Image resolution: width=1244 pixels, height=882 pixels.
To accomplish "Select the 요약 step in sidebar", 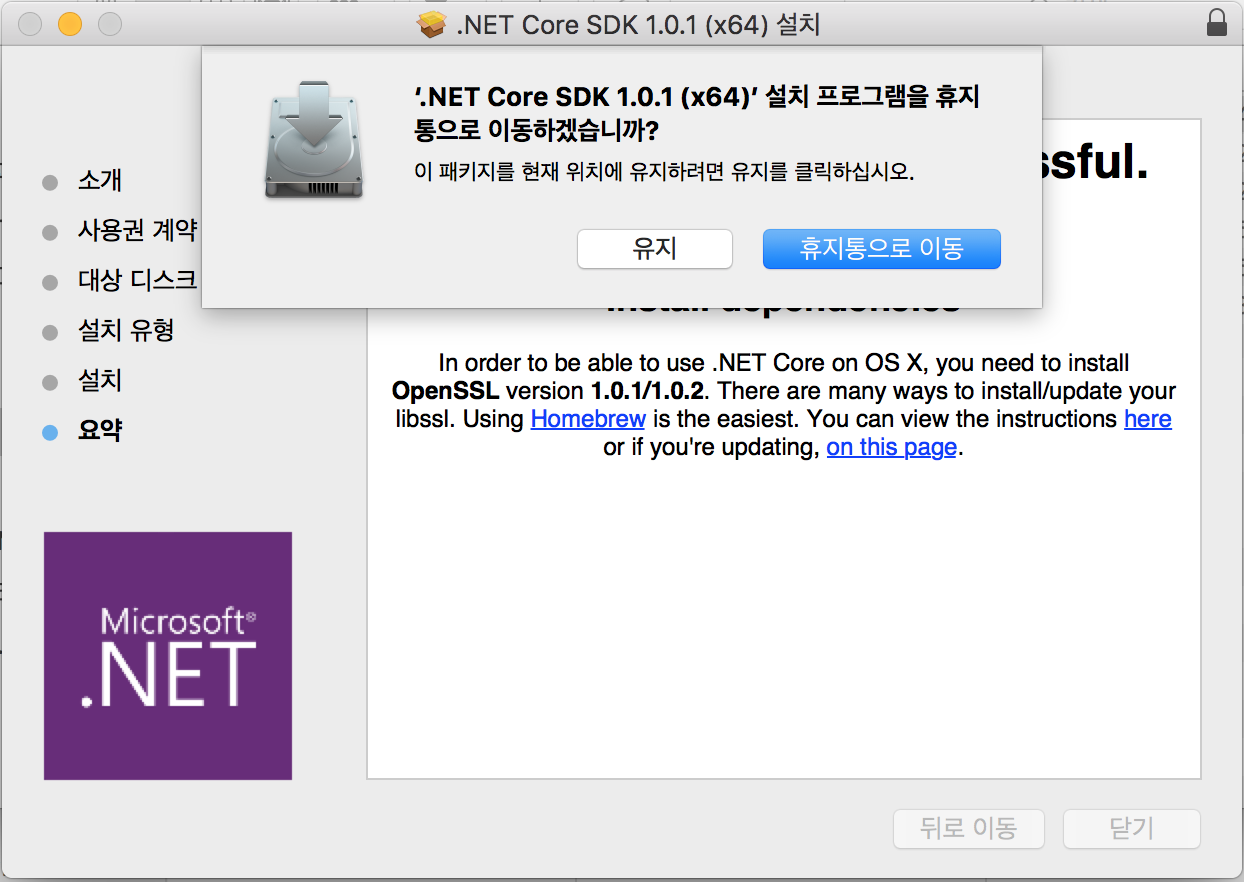I will pyautogui.click(x=100, y=431).
